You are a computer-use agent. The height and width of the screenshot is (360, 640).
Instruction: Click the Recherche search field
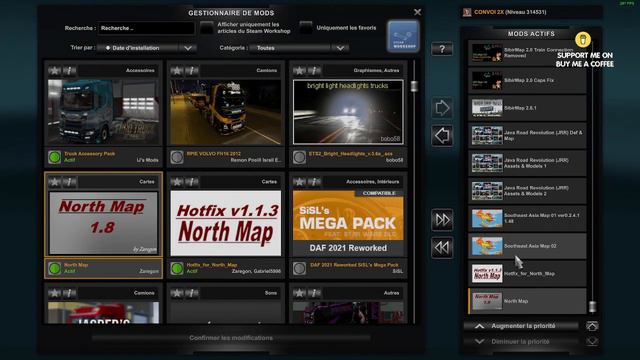(146, 28)
